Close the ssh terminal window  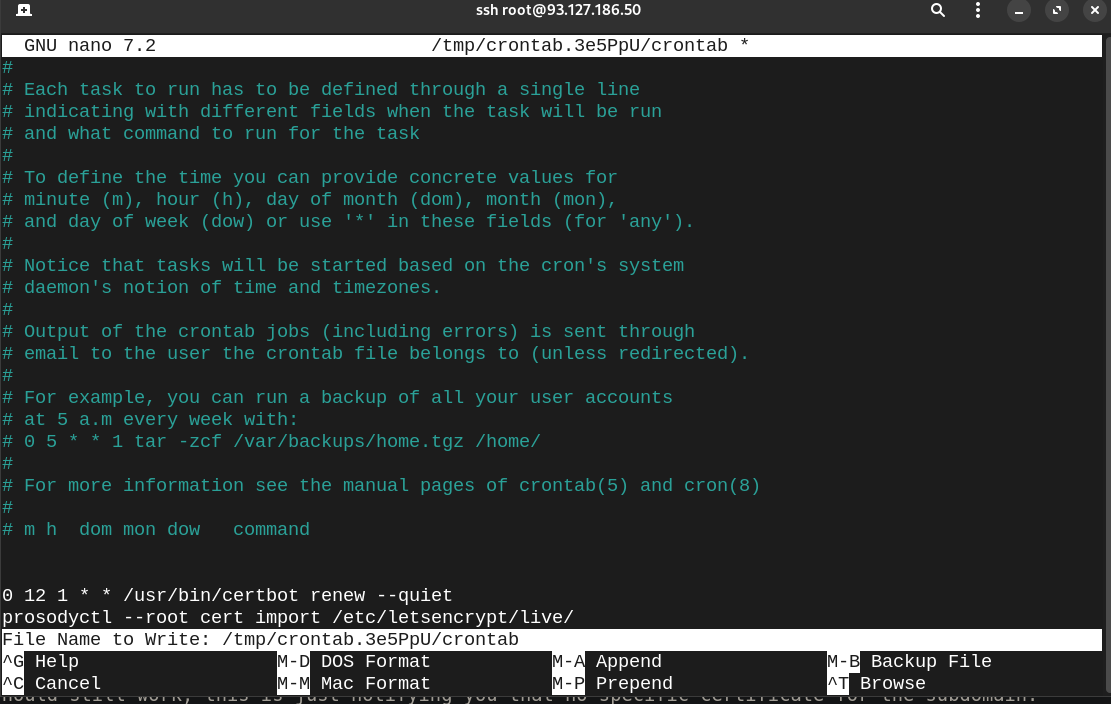coord(1094,11)
